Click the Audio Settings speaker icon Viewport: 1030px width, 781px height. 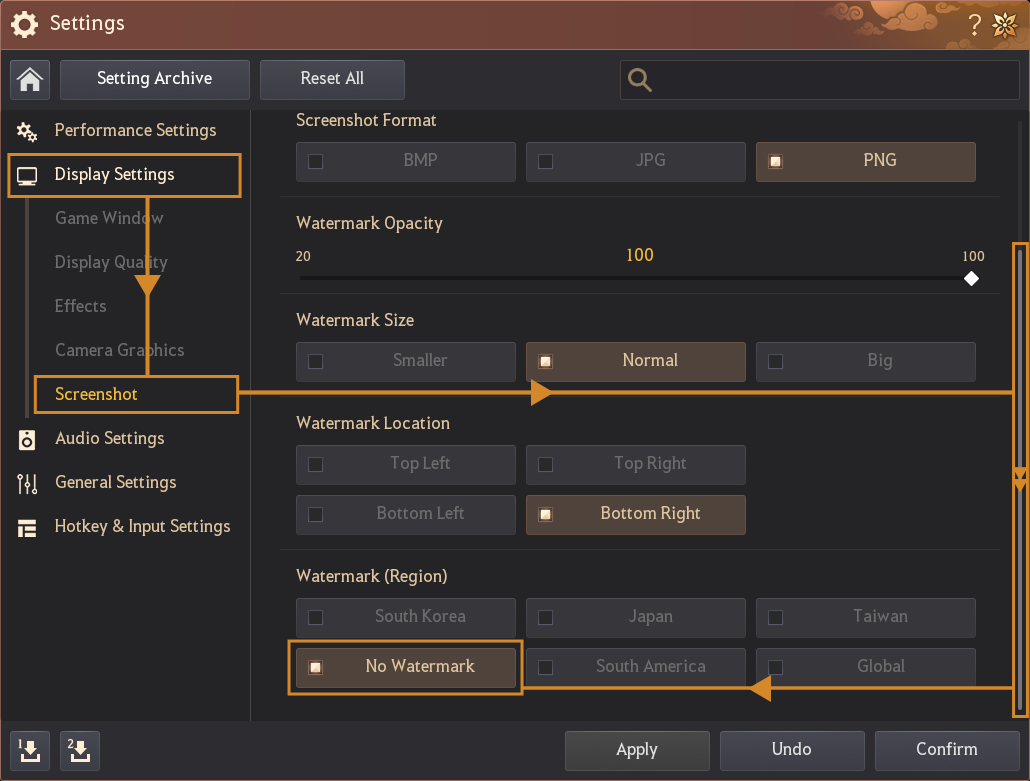(27, 439)
